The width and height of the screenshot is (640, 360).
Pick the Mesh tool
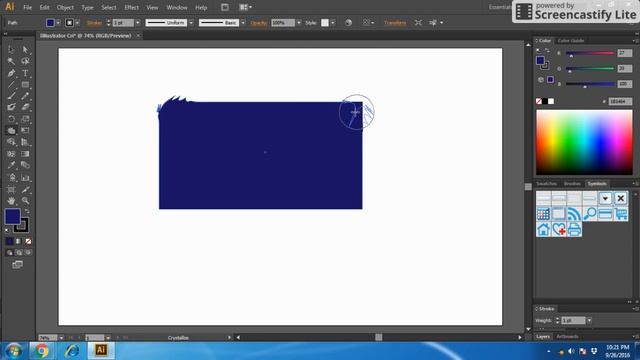click(x=11, y=154)
